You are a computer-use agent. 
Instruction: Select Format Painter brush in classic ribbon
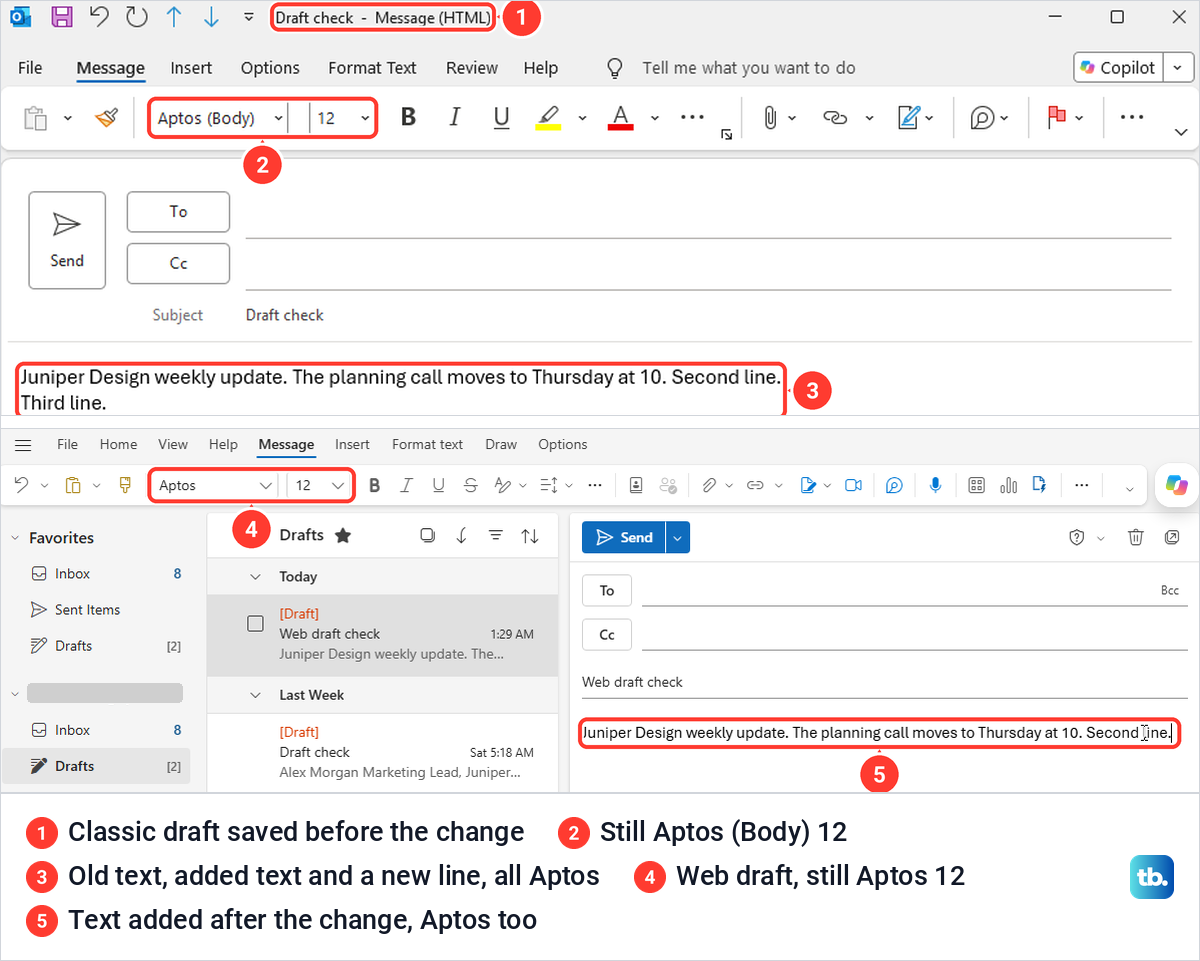106,118
